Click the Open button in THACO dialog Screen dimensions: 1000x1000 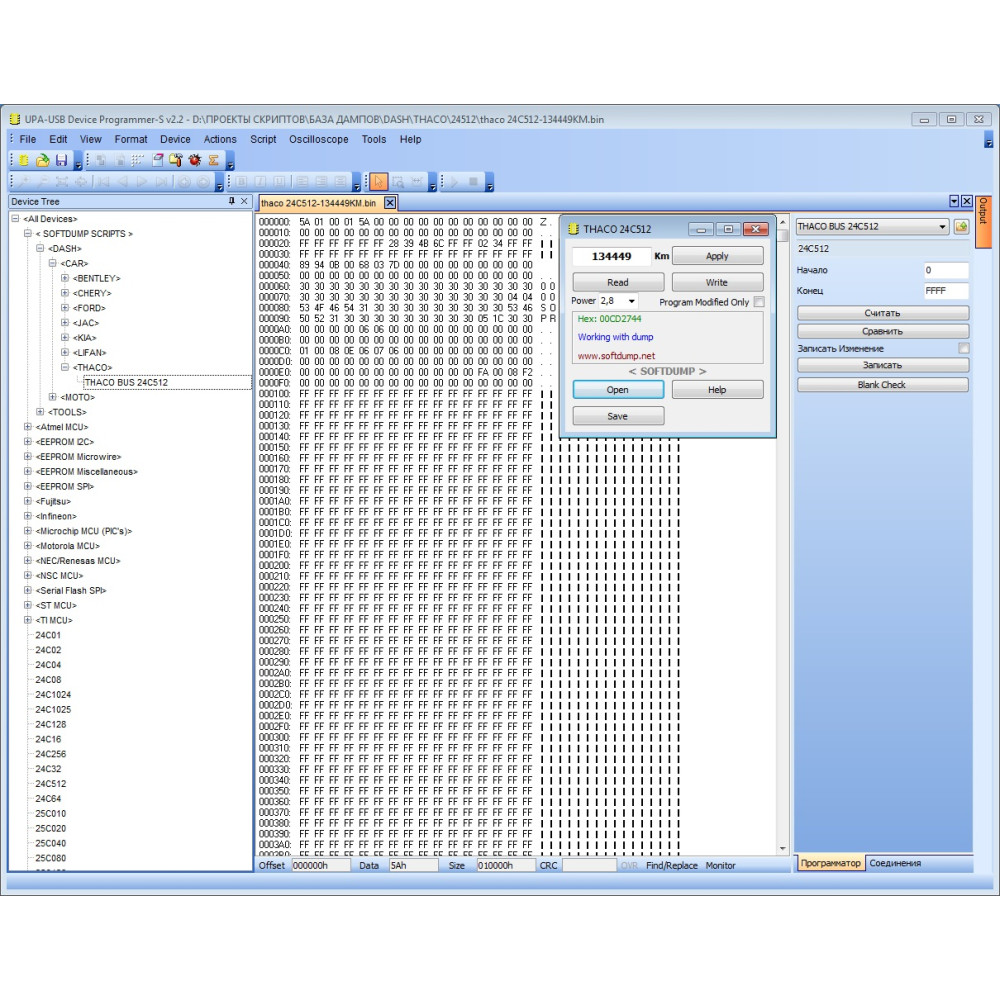[617, 389]
